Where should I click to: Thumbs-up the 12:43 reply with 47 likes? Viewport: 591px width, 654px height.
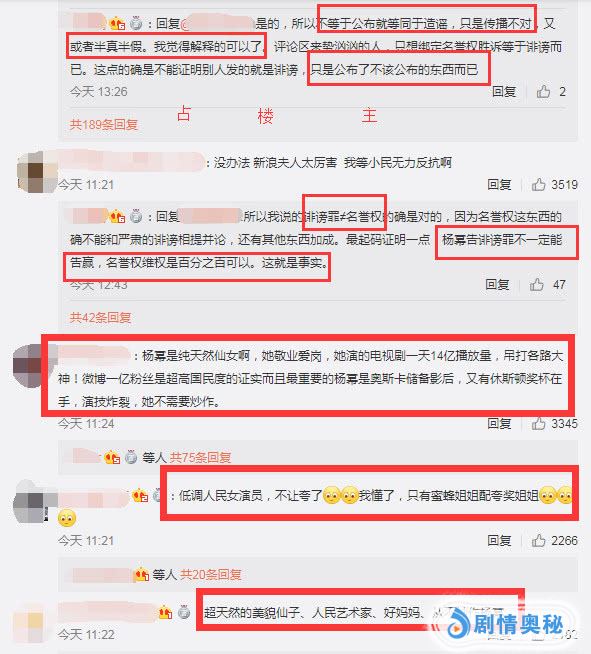[537, 284]
